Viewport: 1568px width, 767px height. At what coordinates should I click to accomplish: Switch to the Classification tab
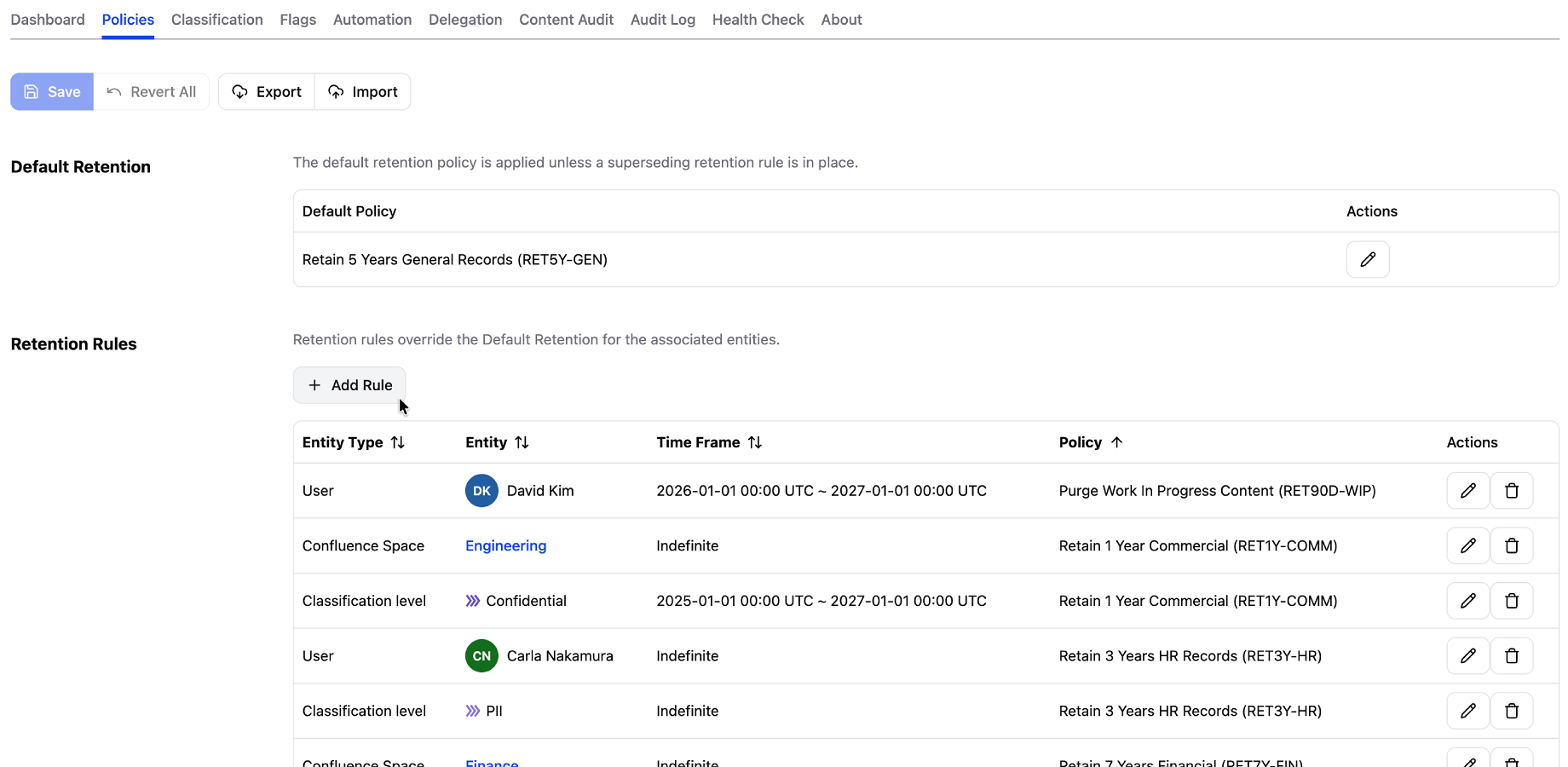click(216, 20)
